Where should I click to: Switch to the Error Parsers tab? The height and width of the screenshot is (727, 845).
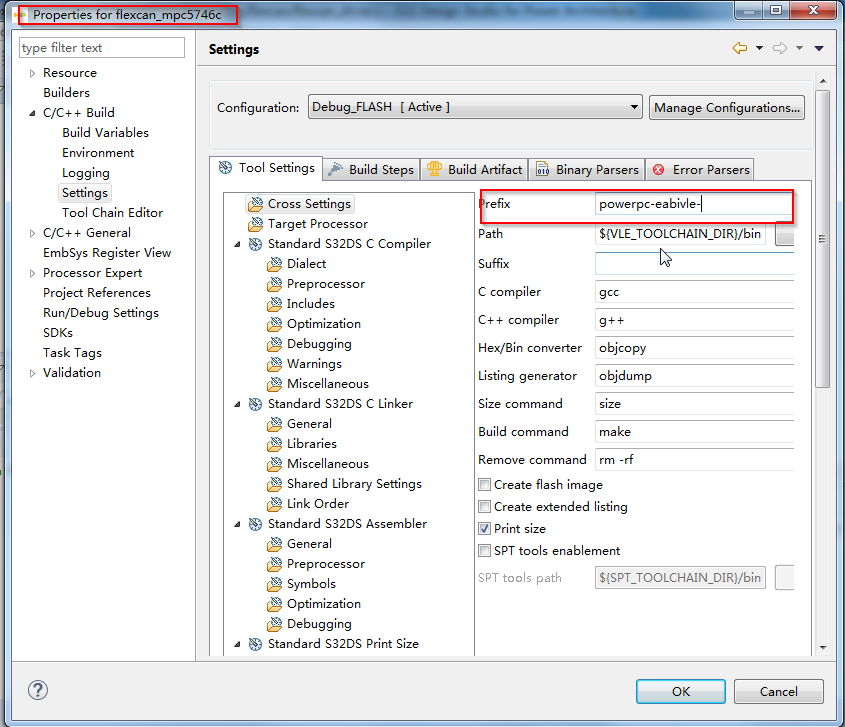[699, 170]
